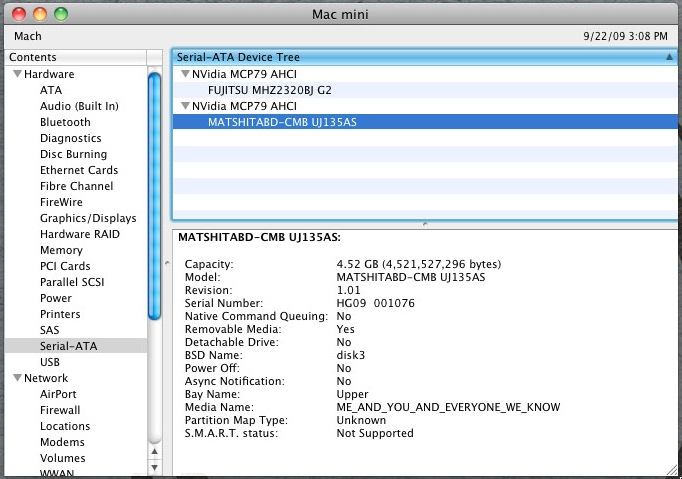Screen dimensions: 682x479
Task: Click the window resize grip corner
Action: pos(672,470)
